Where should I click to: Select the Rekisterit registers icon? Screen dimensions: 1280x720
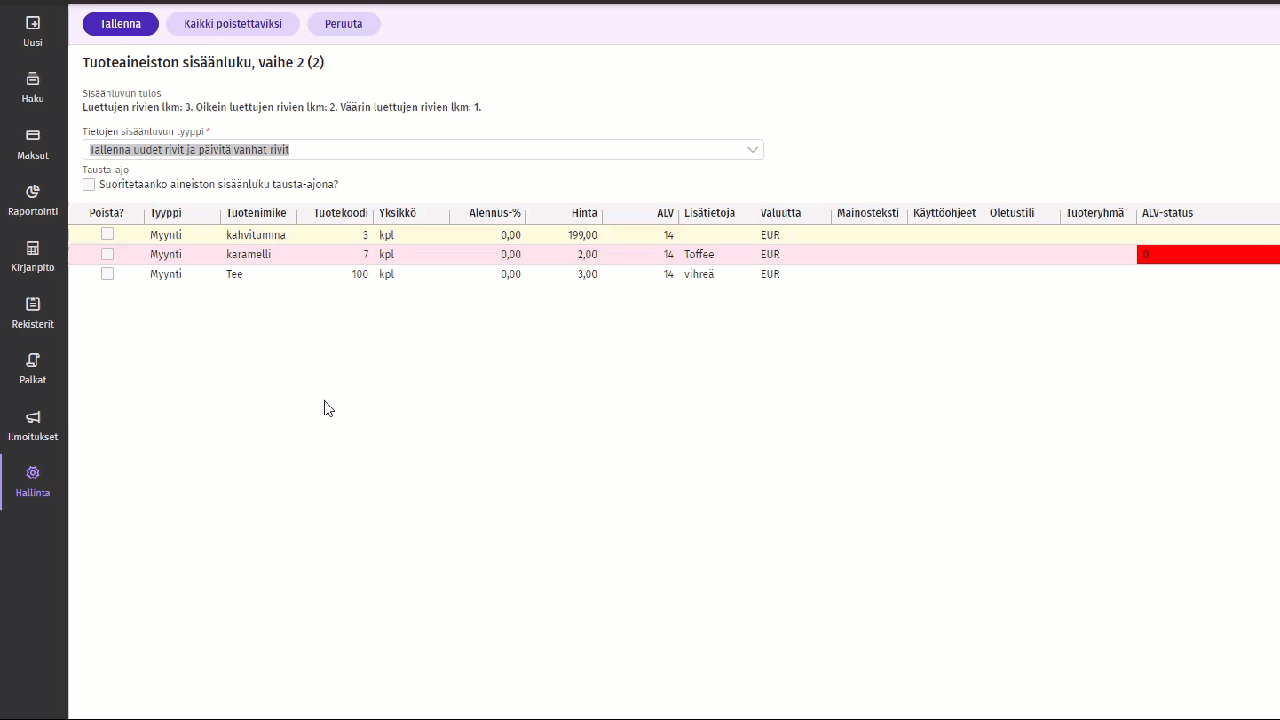pos(33,304)
